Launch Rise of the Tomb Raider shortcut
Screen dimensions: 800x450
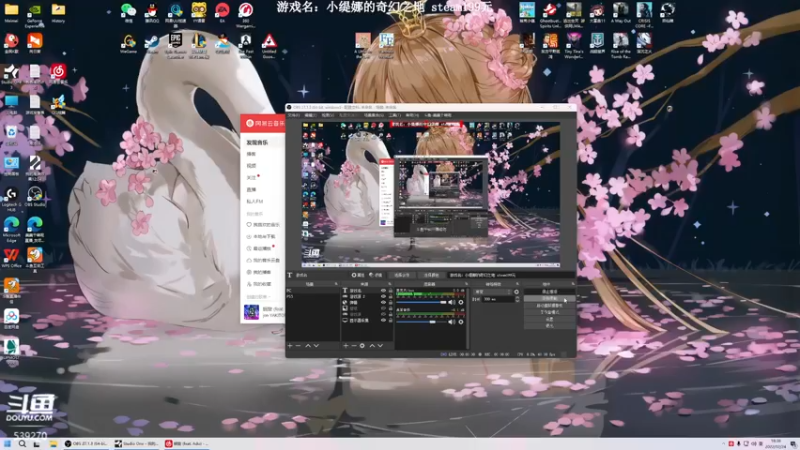[620, 45]
